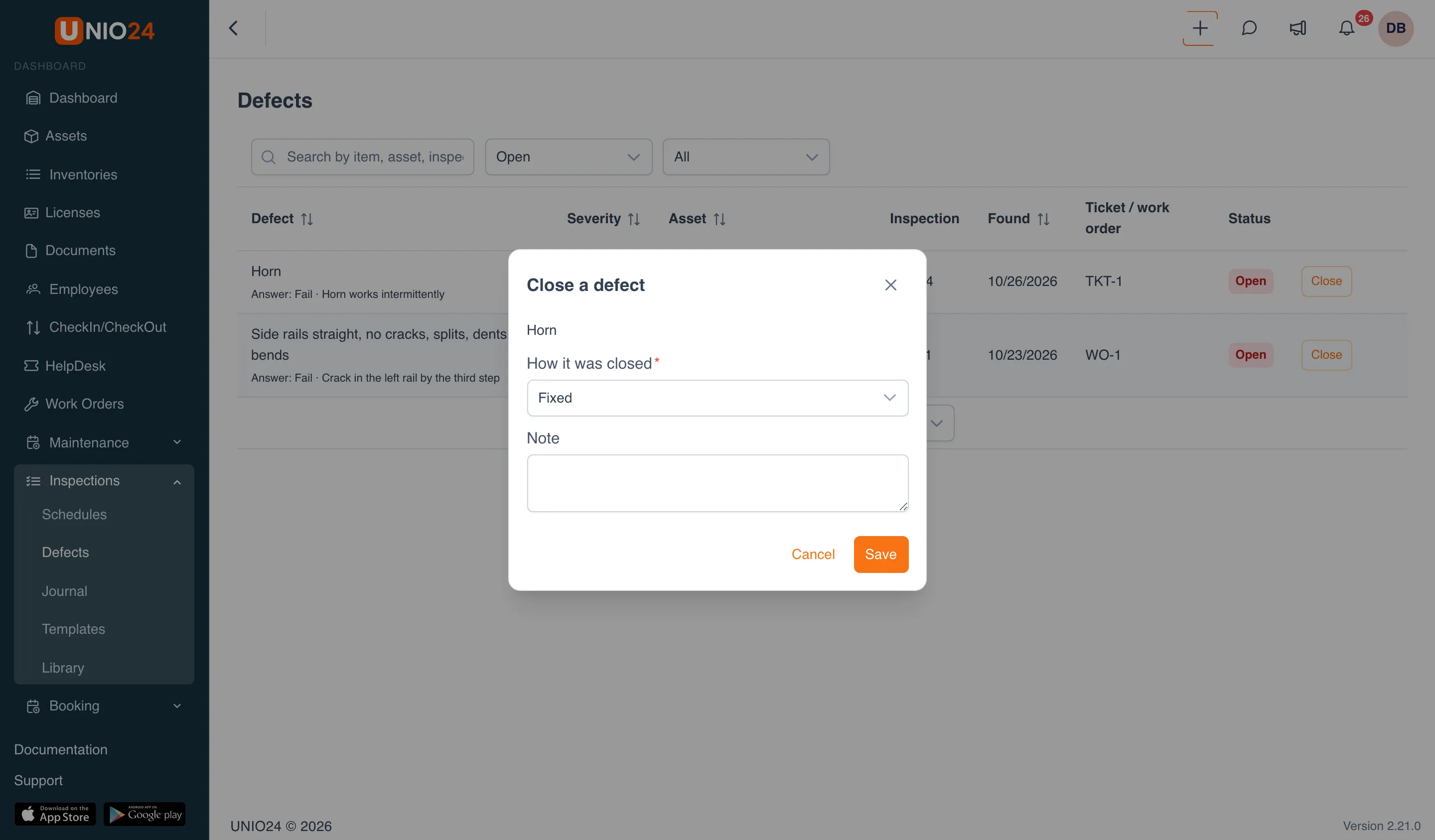This screenshot has height=840, width=1435.
Task: Open the Support link
Action: (x=38, y=780)
